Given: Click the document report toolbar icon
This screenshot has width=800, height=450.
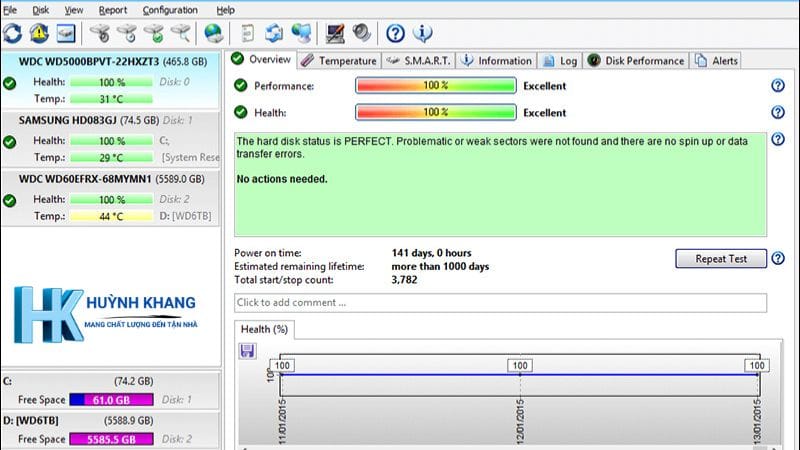Looking at the screenshot, I should (247, 34).
